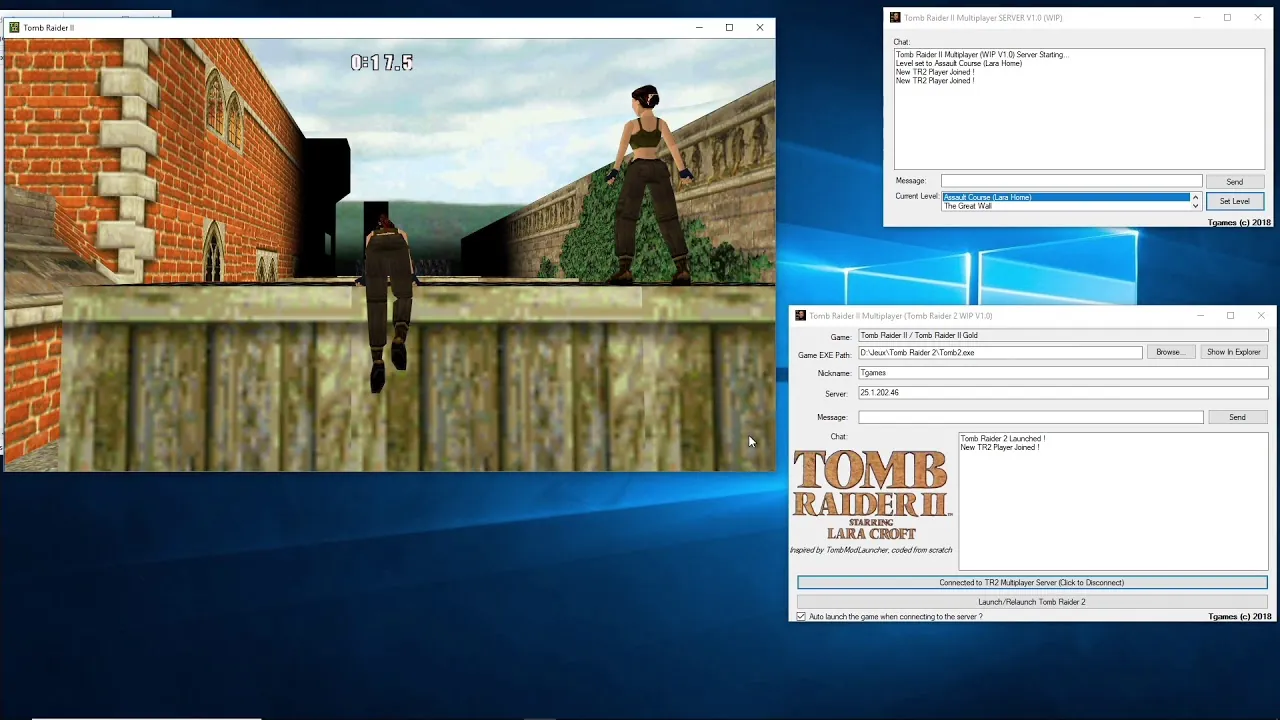Close the server window
Screen dimensions: 1280x720
[1258, 18]
